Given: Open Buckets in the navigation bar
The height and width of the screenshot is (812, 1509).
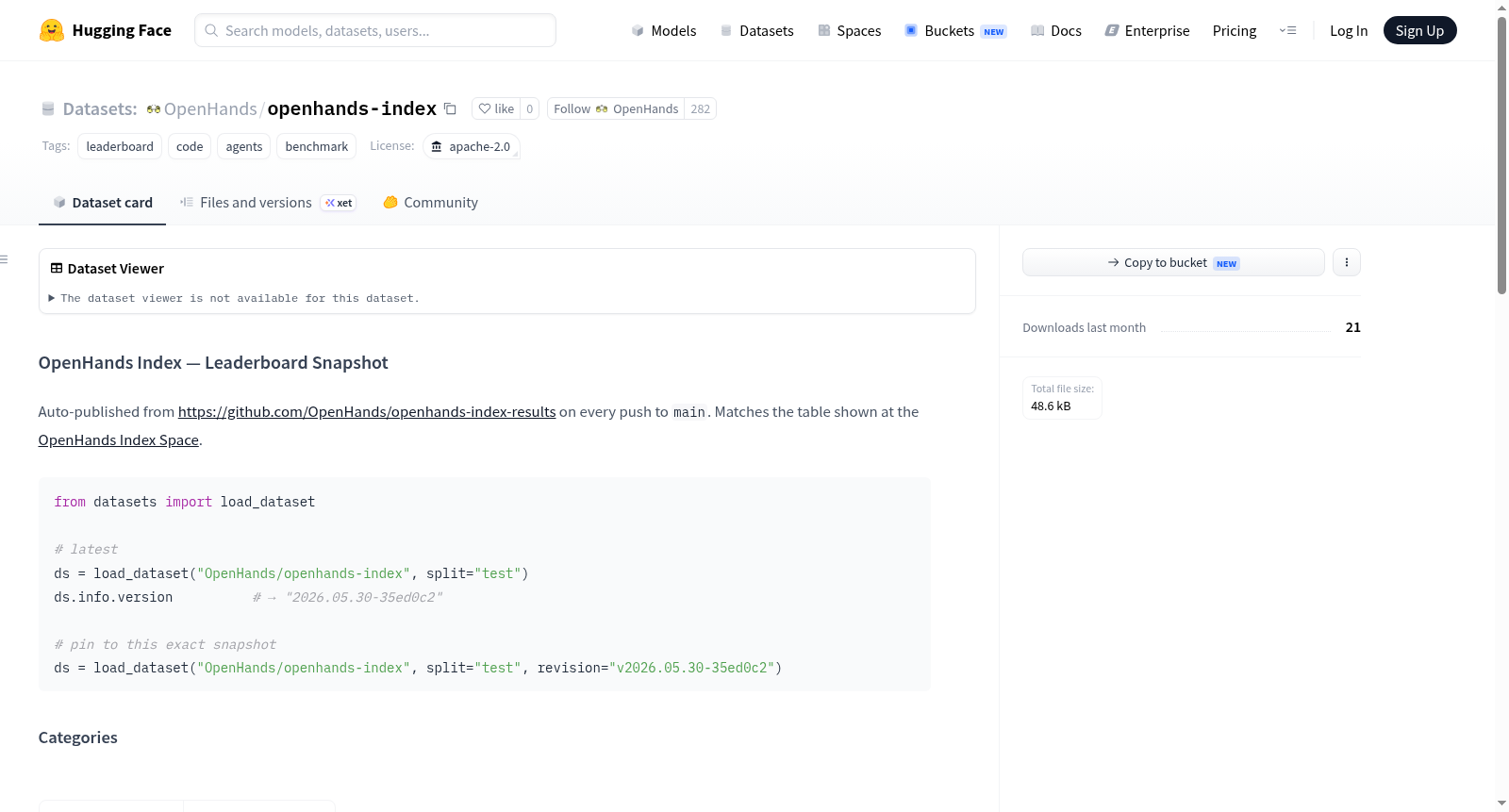Looking at the screenshot, I should pyautogui.click(x=955, y=30).
